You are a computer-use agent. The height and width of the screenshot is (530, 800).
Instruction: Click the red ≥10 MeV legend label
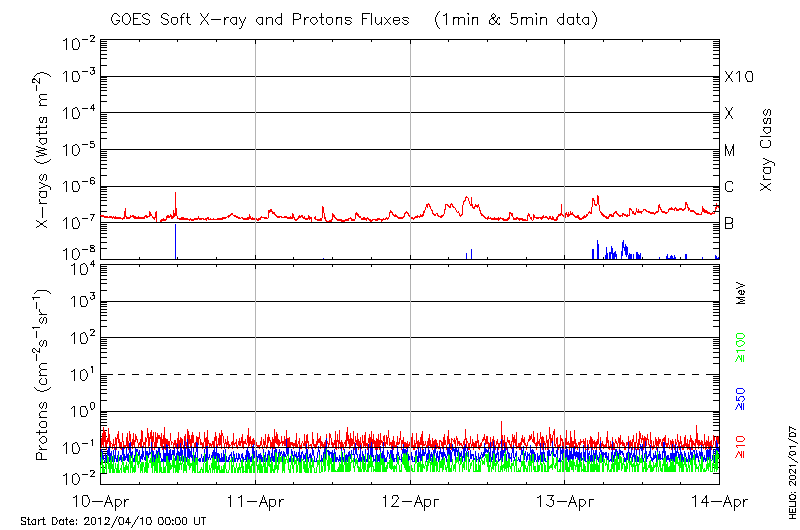point(742,447)
